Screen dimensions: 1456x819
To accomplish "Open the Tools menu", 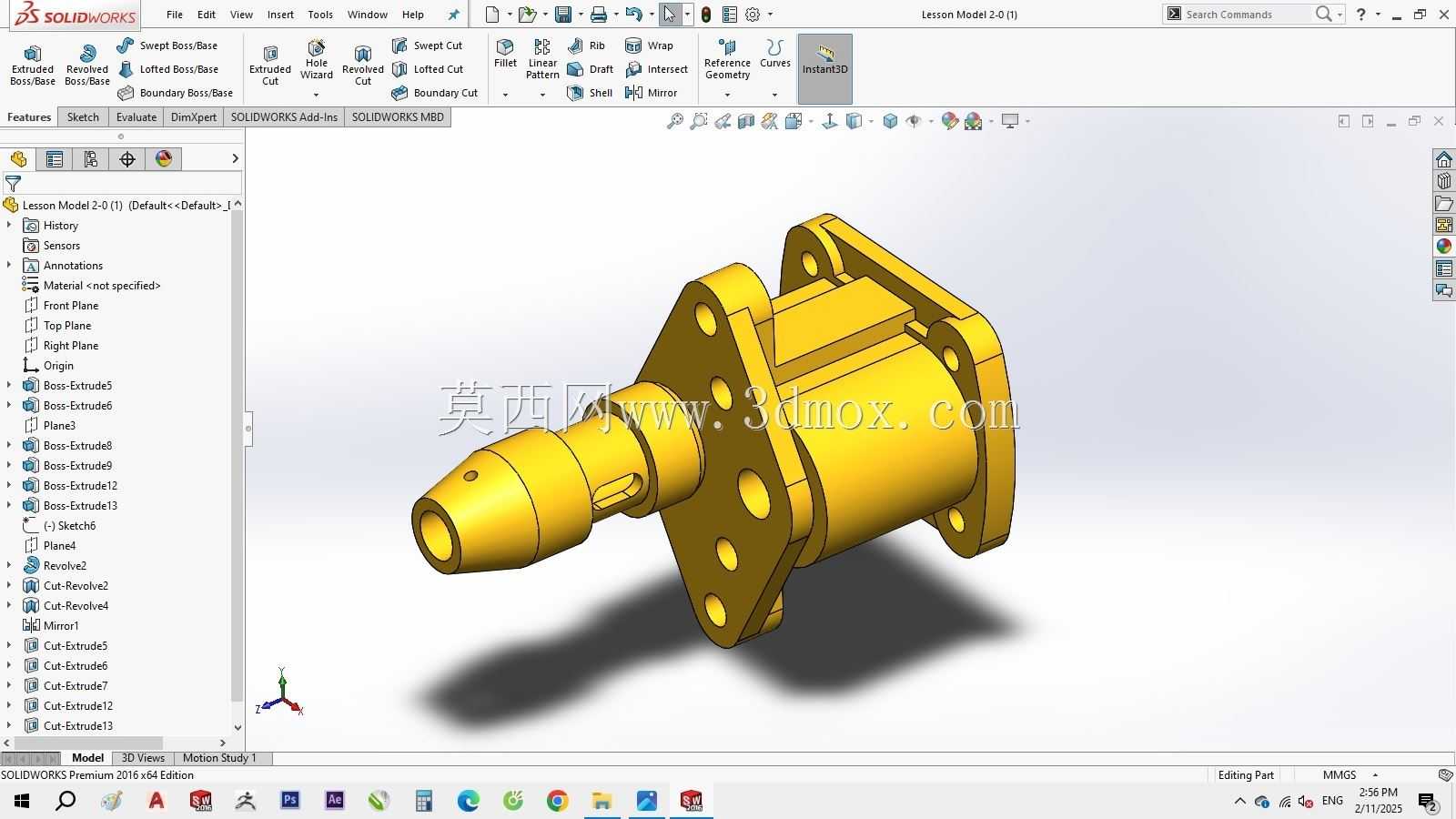I will 320,15.
